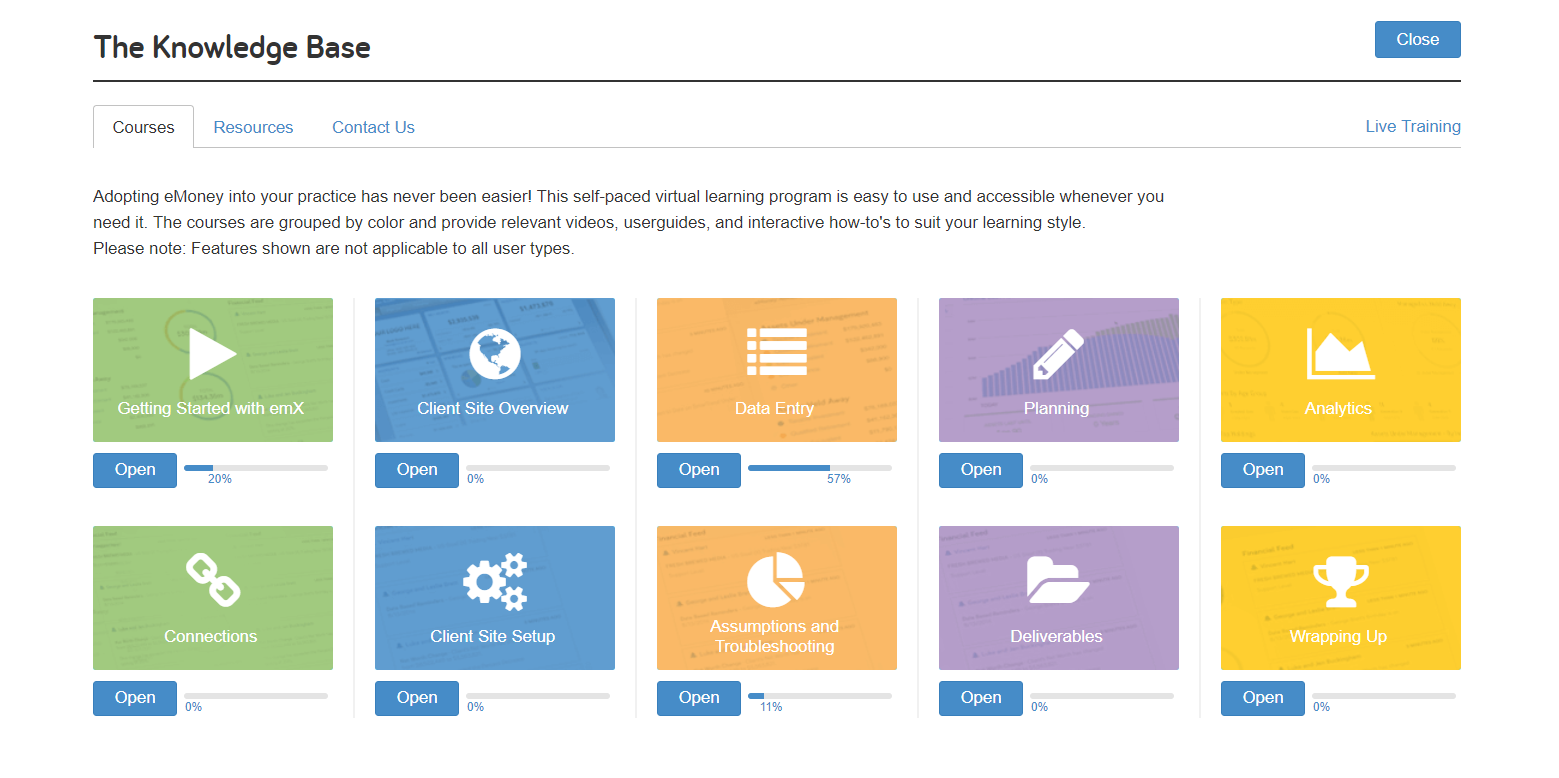
Task: Open the Client Site Setup course
Action: (417, 698)
